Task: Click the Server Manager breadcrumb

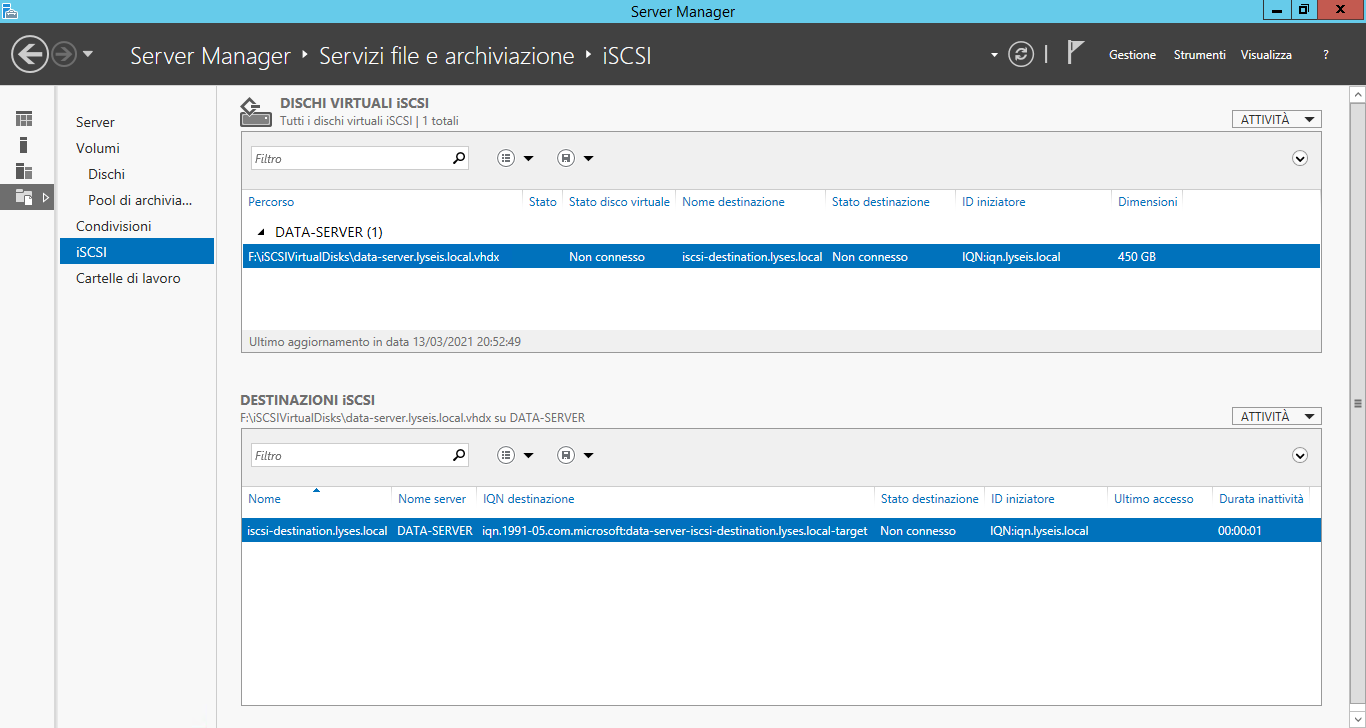Action: tap(210, 56)
